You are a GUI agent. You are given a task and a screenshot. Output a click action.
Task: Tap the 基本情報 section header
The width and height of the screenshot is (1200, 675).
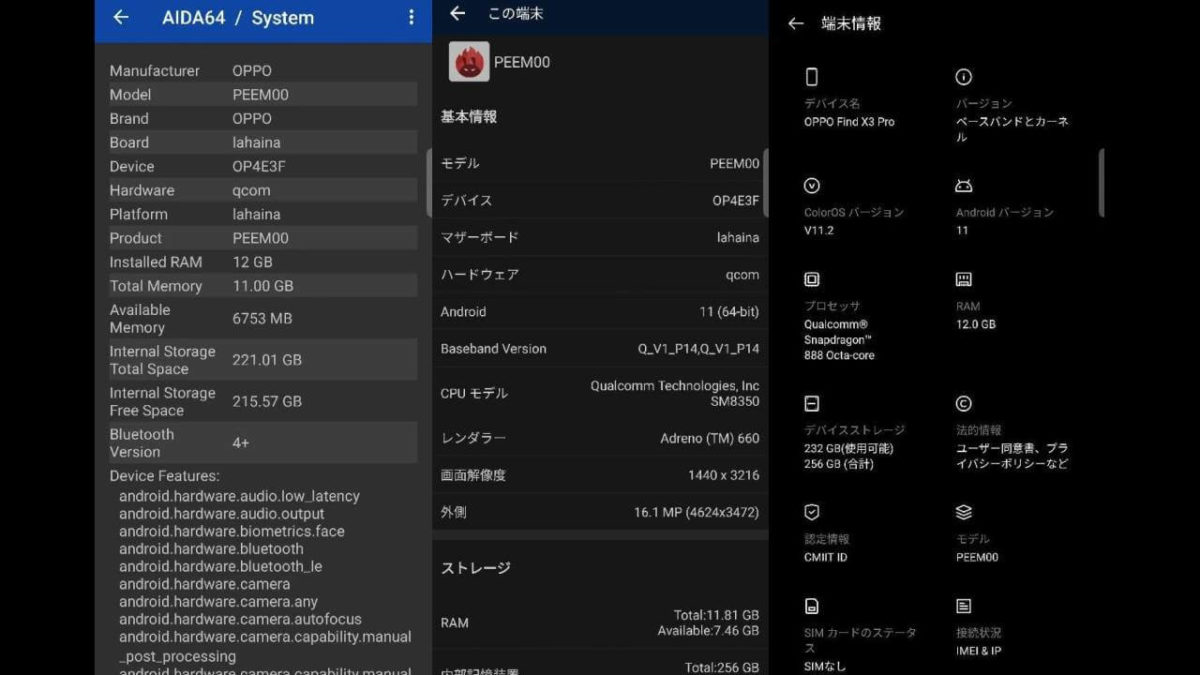(469, 117)
